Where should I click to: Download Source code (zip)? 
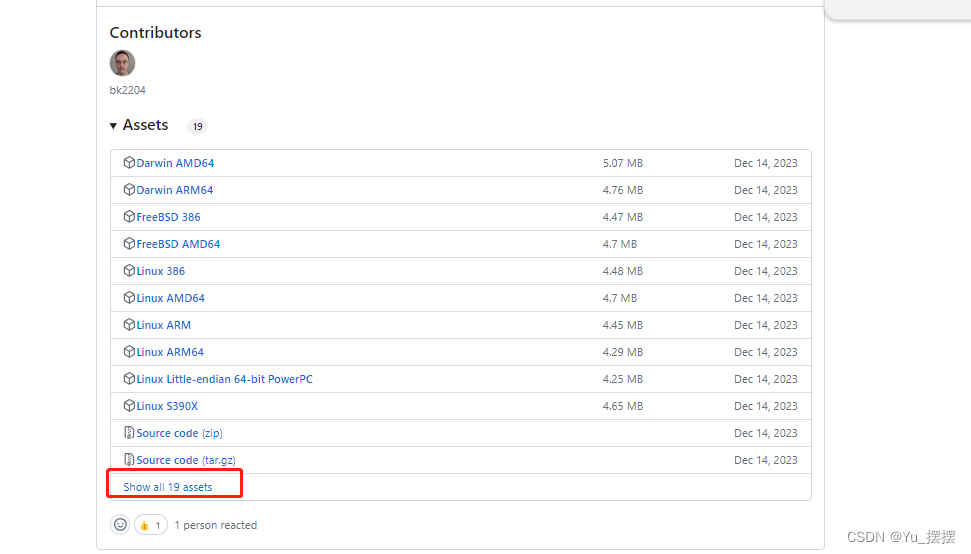(x=180, y=433)
